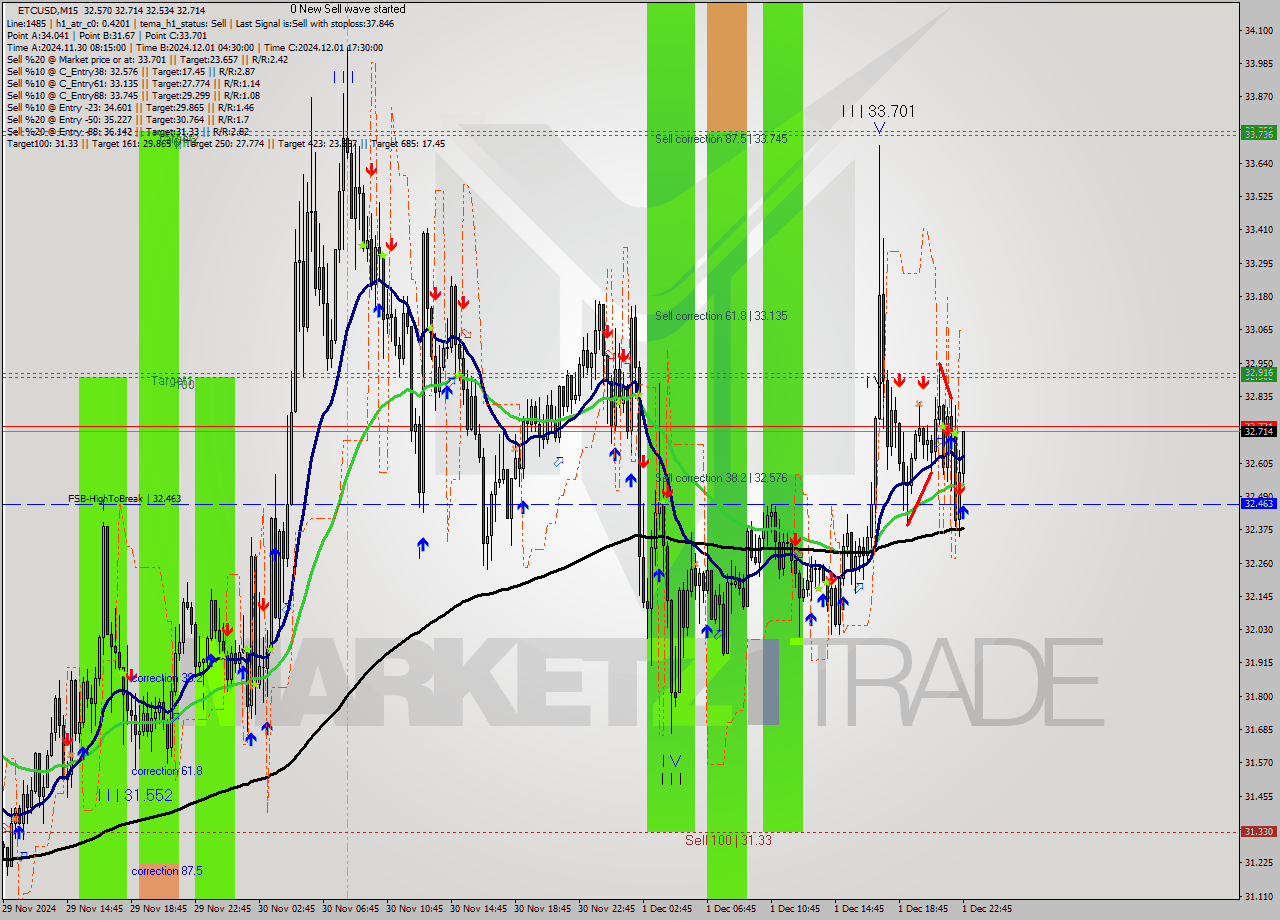Screen dimensions: 1280x920
Task: Click the 'I I I 31.552' wave label
Action: point(134,796)
